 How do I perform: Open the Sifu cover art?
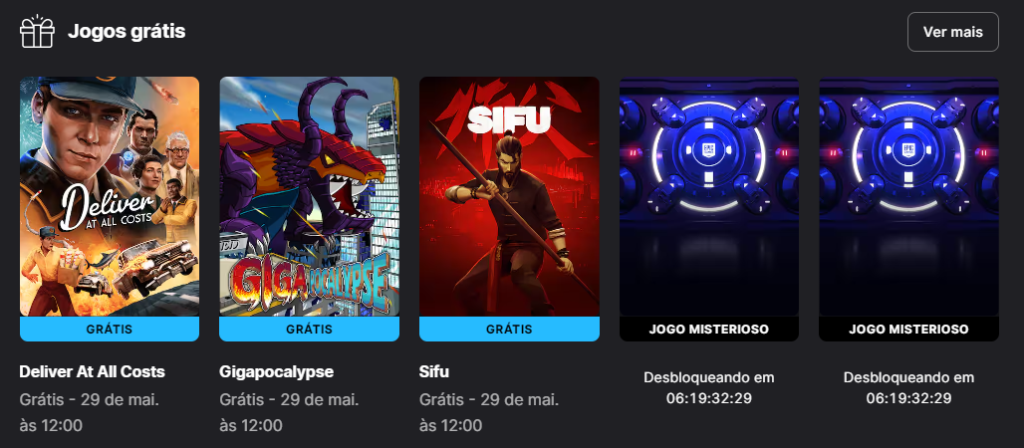(509, 197)
